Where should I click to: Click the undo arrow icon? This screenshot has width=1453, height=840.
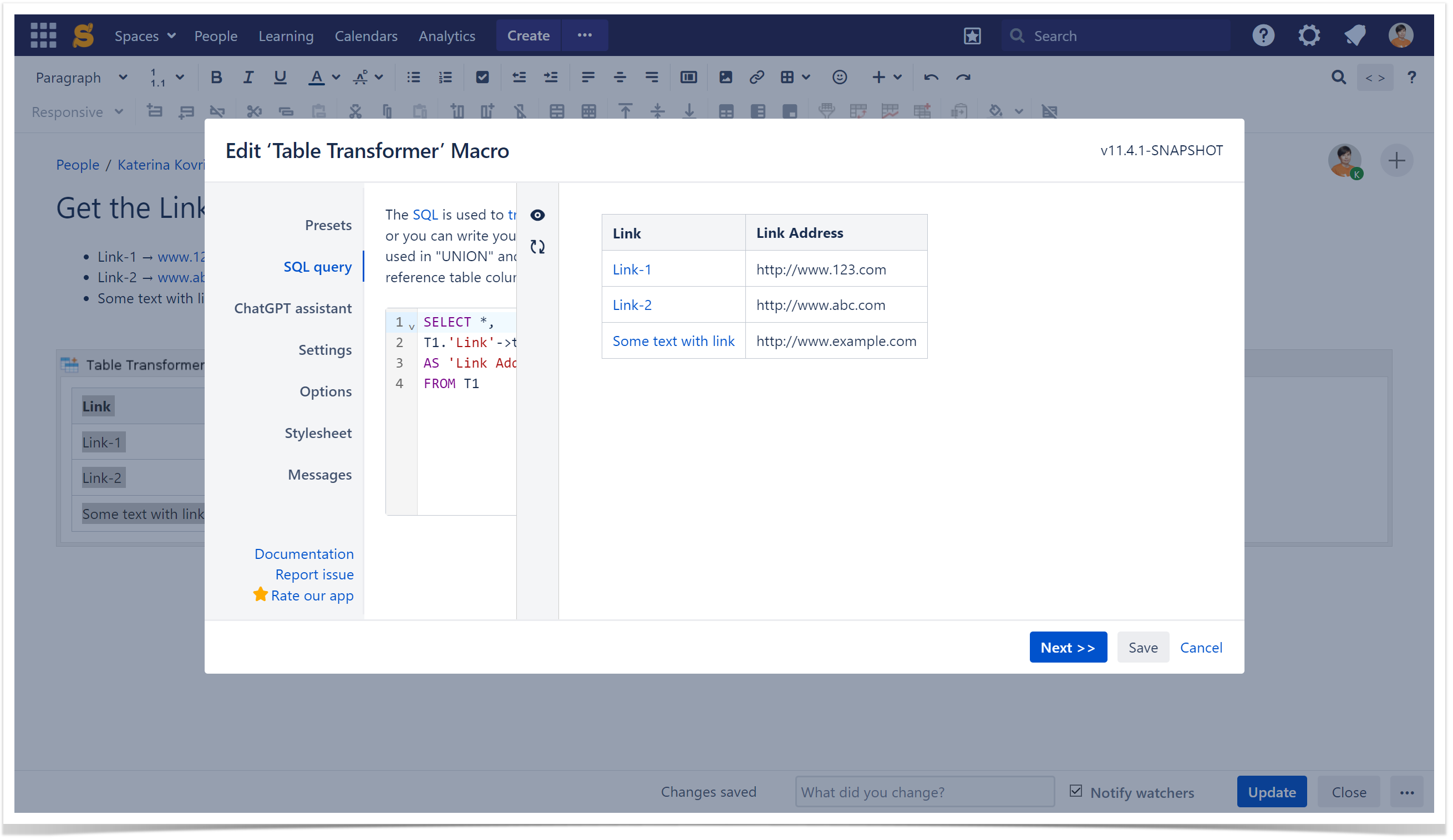(x=931, y=77)
